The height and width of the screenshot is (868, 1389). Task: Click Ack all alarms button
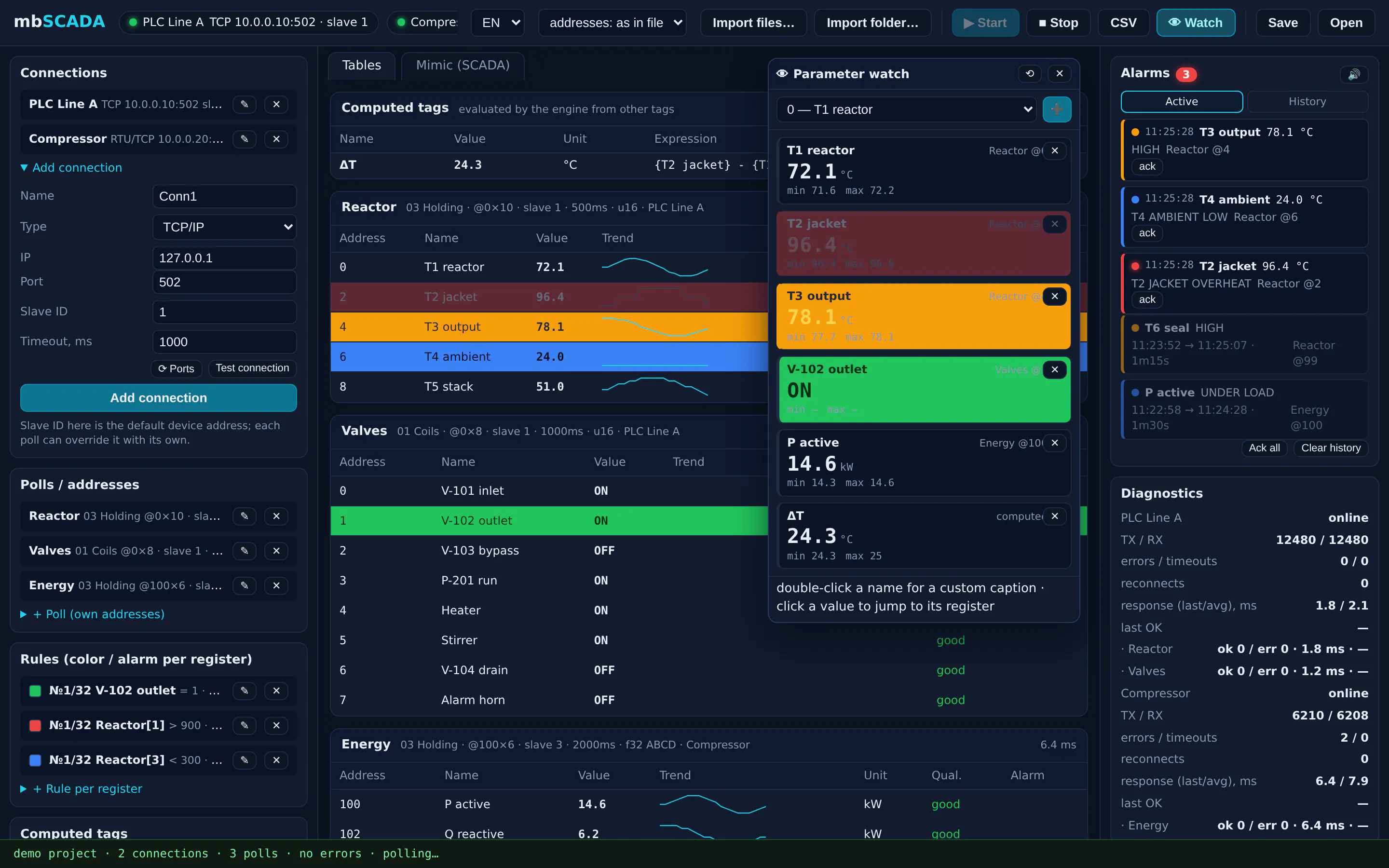tap(1264, 448)
